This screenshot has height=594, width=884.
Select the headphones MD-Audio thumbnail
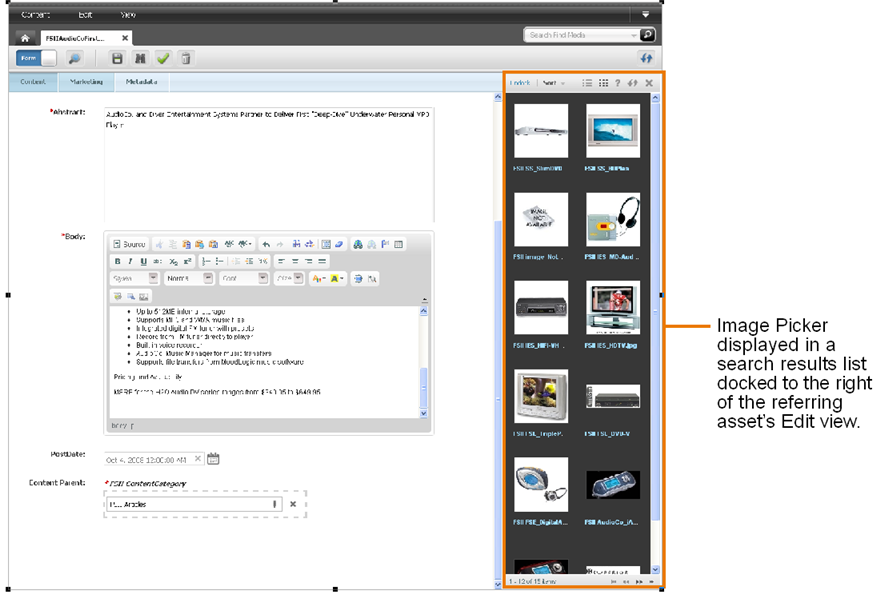tap(613, 219)
